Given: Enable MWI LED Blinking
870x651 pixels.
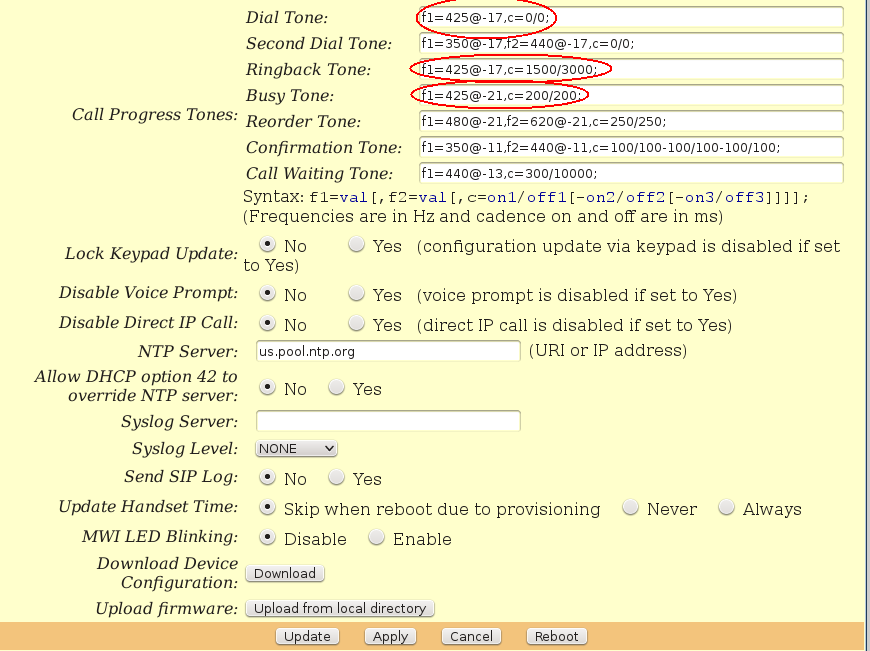Looking at the screenshot, I should [x=377, y=538].
